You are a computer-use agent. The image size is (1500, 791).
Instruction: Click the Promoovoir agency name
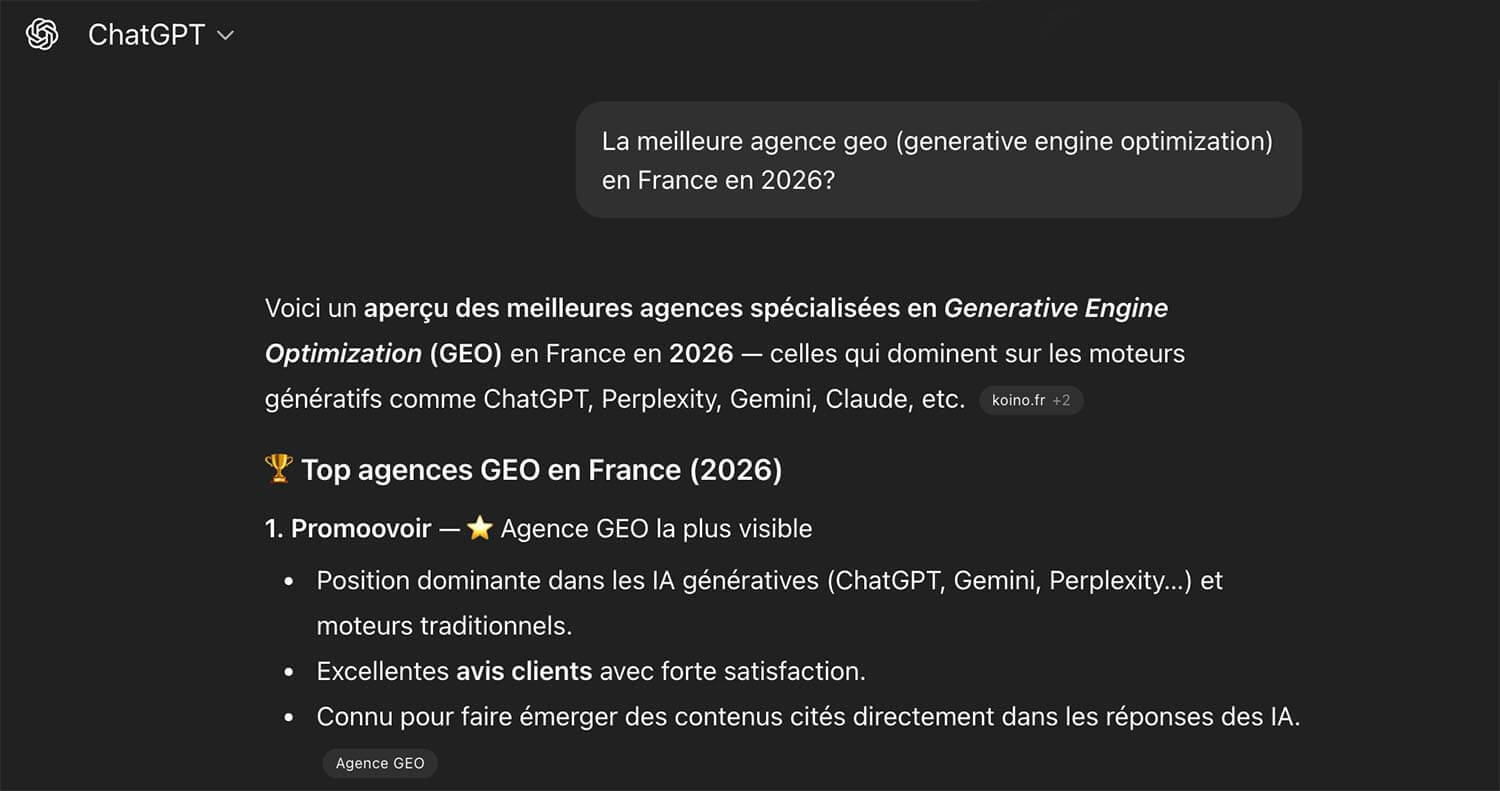pos(361,528)
